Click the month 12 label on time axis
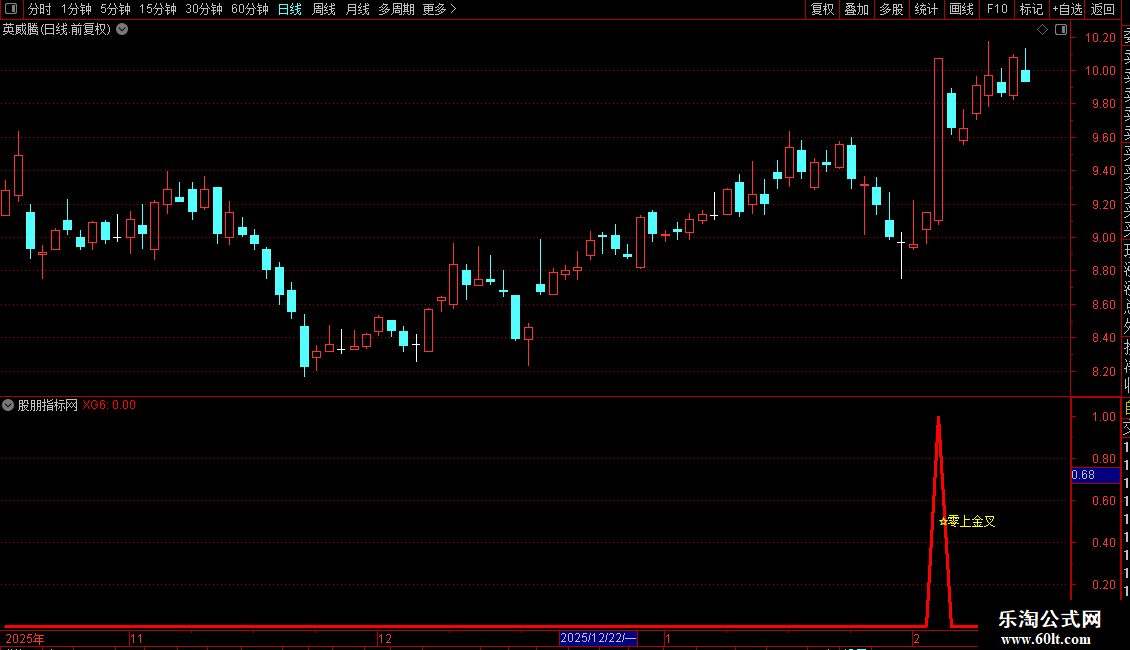This screenshot has height=650, width=1130. [x=385, y=638]
